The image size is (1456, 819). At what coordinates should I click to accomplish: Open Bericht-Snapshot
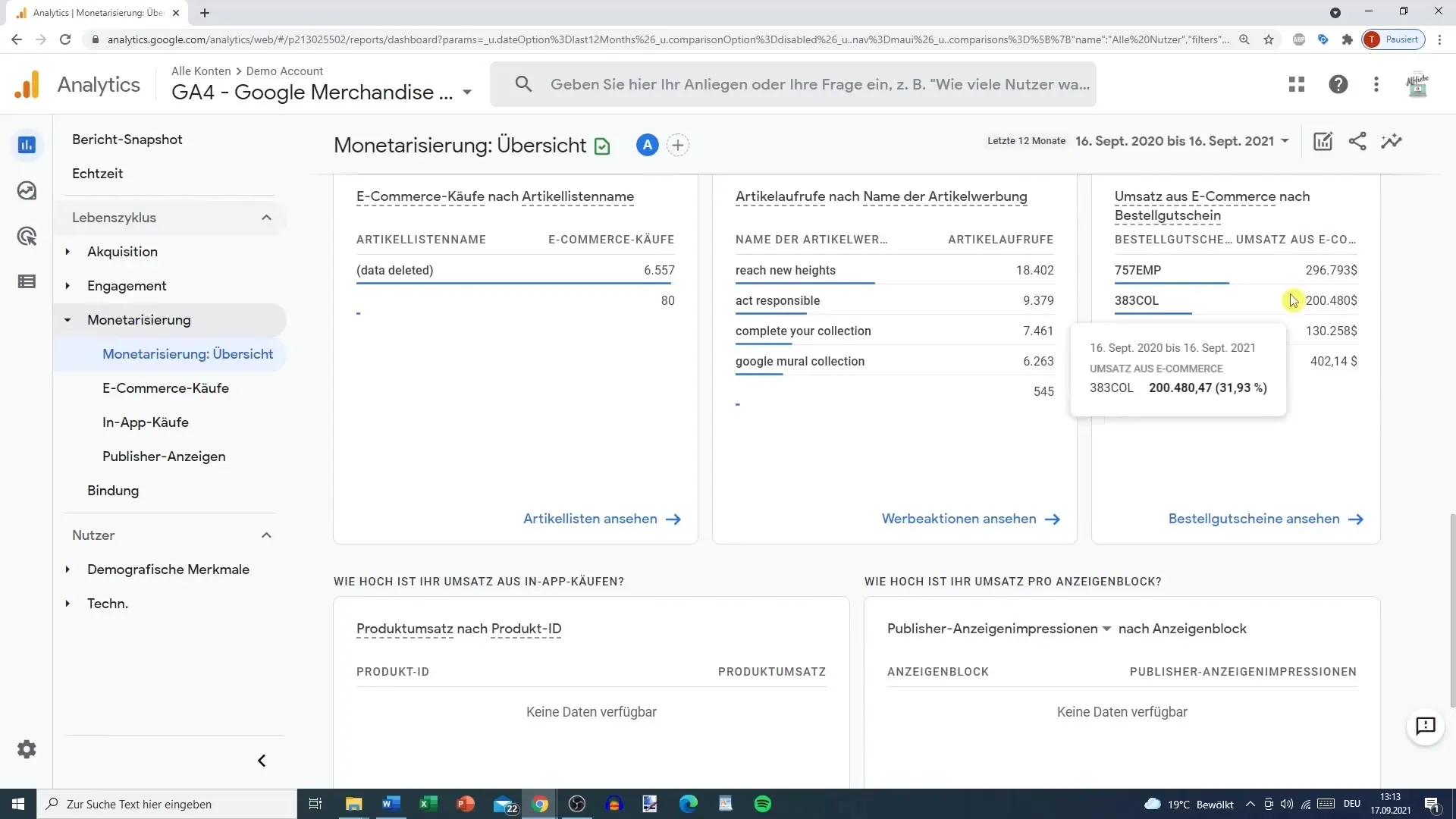pyautogui.click(x=127, y=140)
